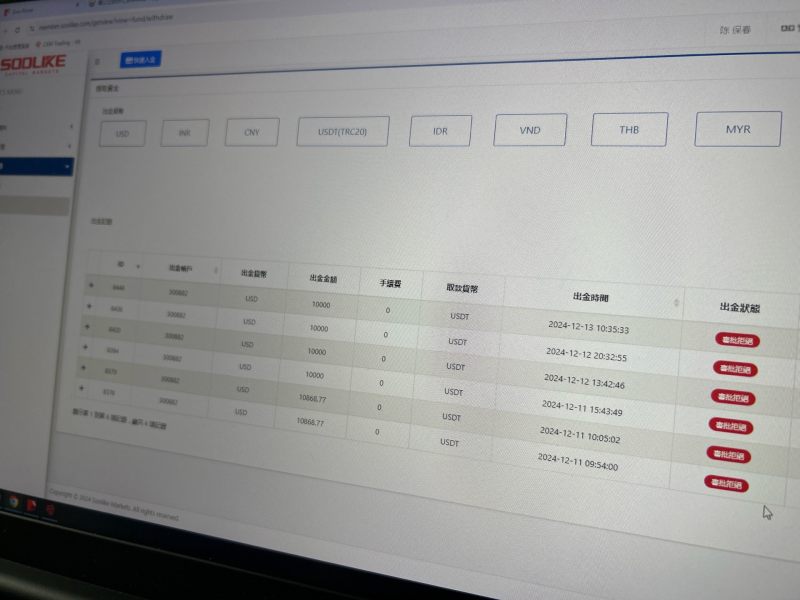Open the user account name at top right
Viewport: 800px width, 600px height.
click(735, 30)
